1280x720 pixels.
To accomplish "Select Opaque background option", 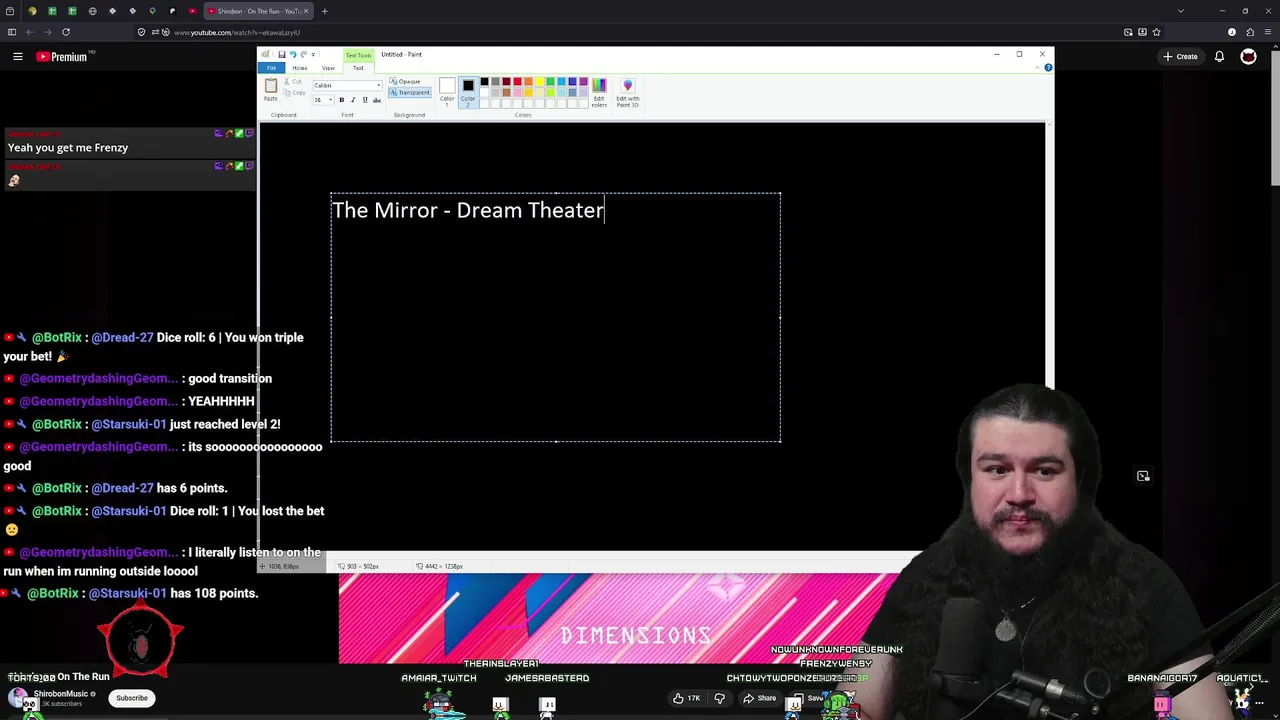I will click(x=405, y=81).
